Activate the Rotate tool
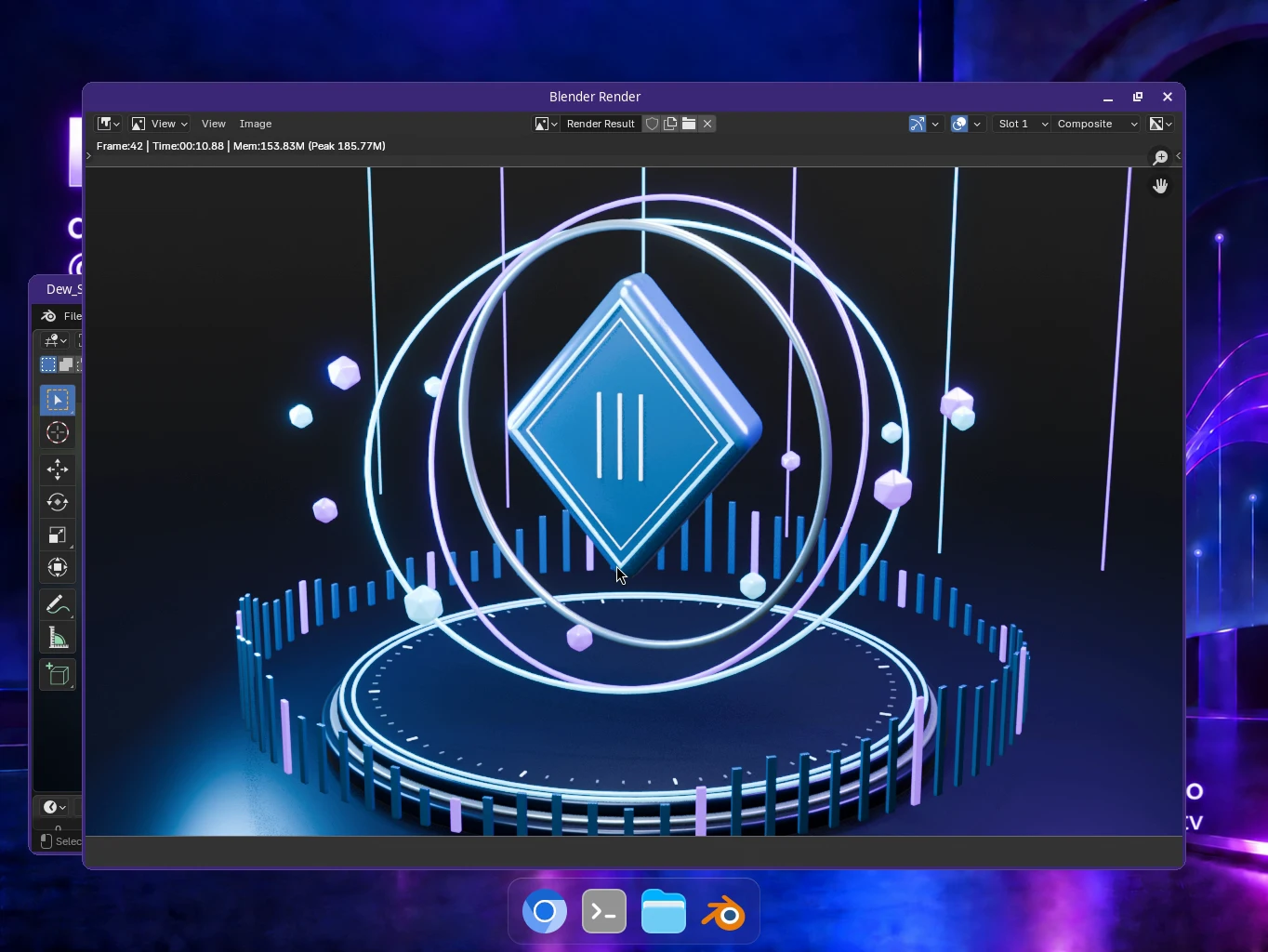 point(58,502)
